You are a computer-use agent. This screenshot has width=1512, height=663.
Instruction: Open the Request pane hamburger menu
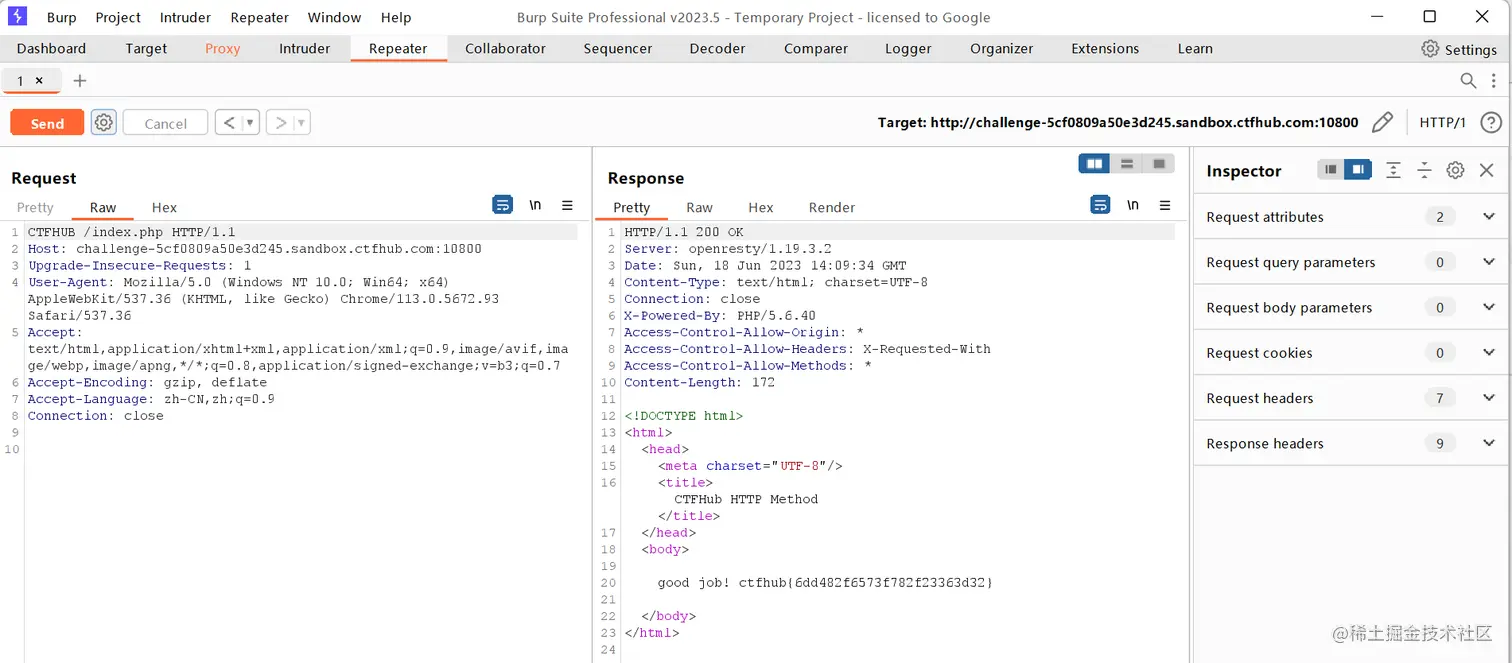coord(567,205)
